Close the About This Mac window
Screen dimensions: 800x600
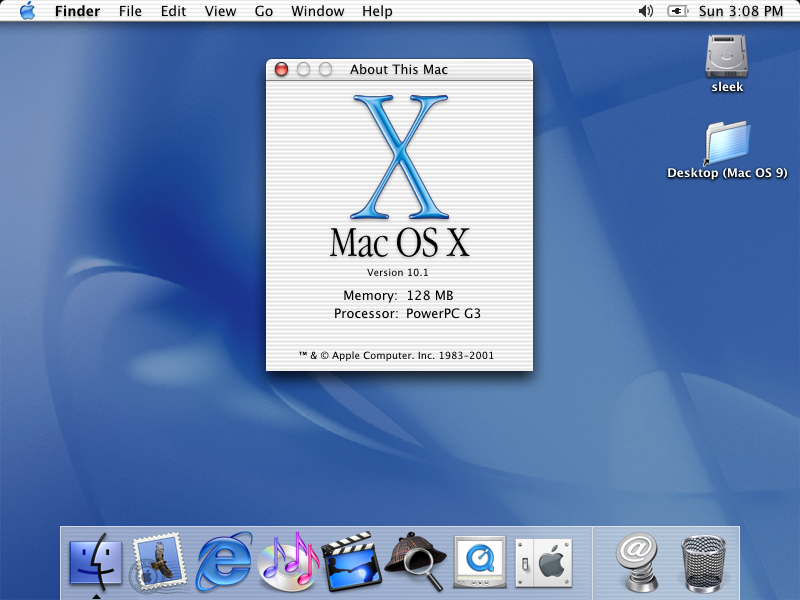(x=281, y=69)
